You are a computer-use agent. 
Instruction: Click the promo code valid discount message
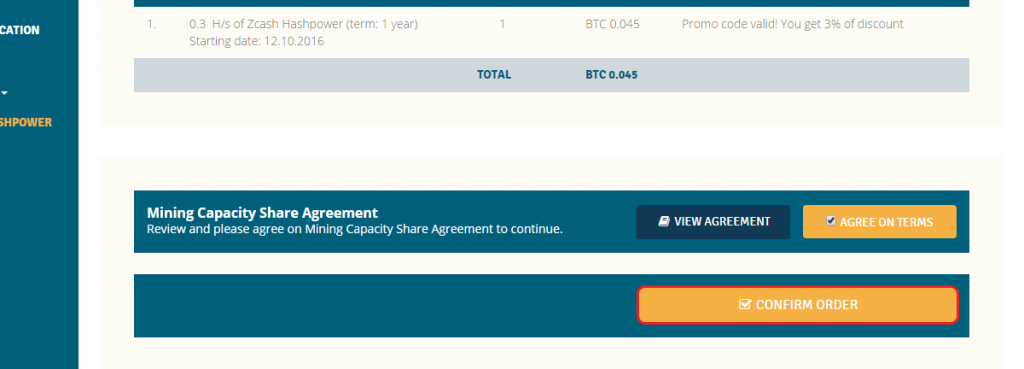coord(792,24)
